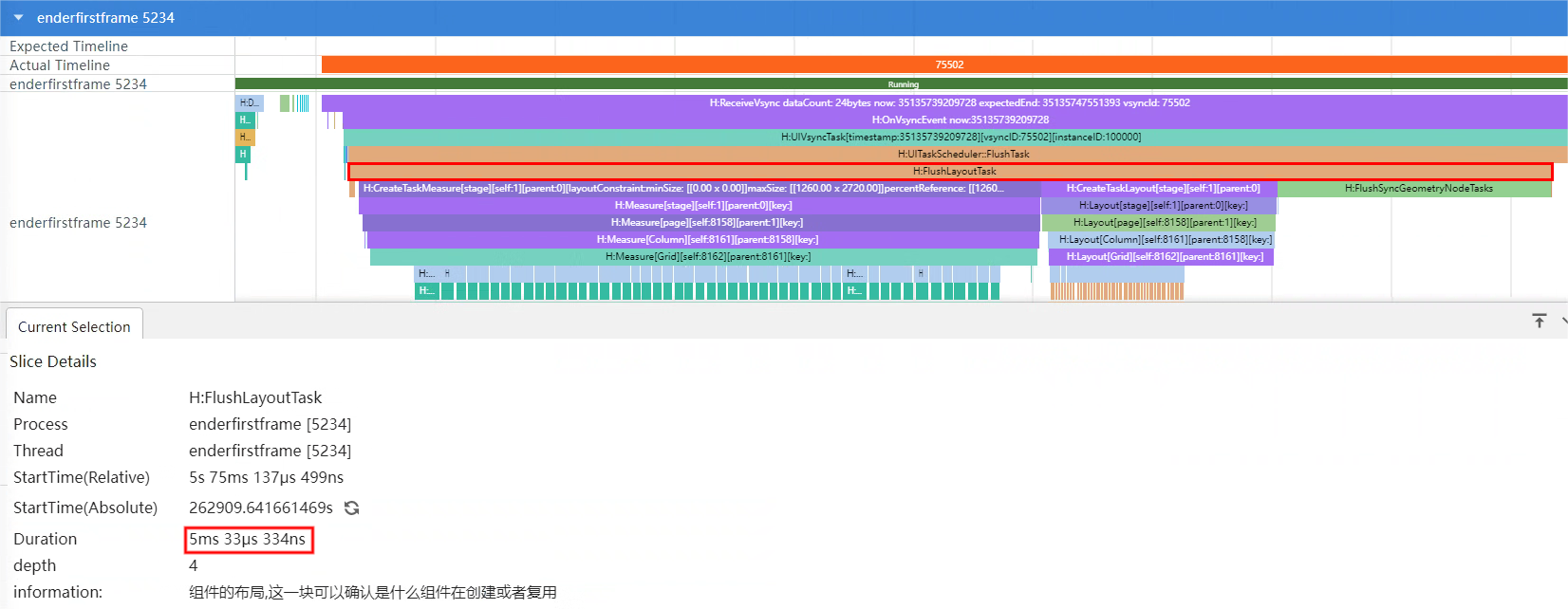The image size is (1568, 609).
Task: Click the Thread field label
Action: pyautogui.click(x=38, y=451)
